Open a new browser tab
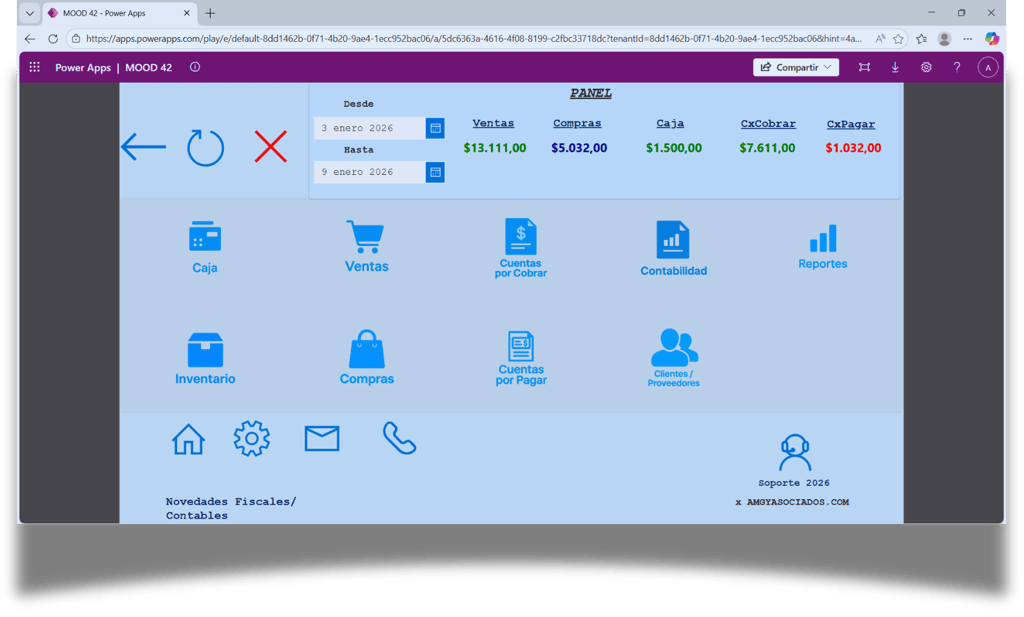The image size is (1024, 617). (210, 13)
